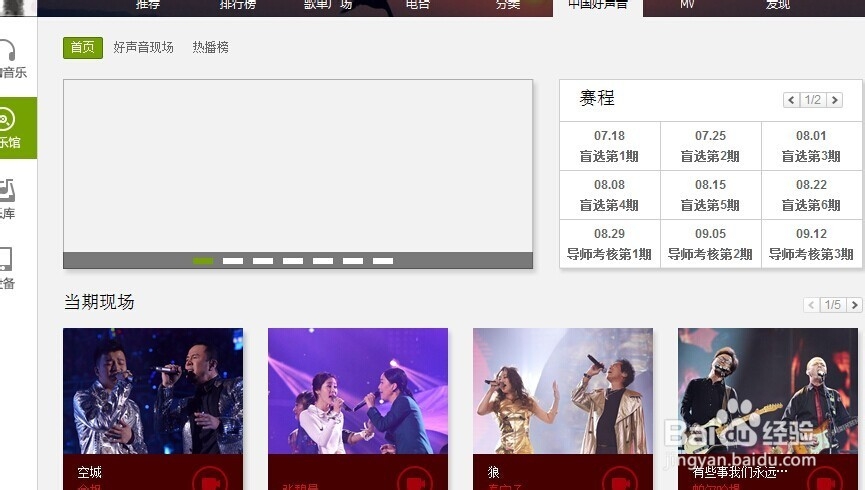Switch to 热播榜 tab
The width and height of the screenshot is (865, 490).
[210, 47]
